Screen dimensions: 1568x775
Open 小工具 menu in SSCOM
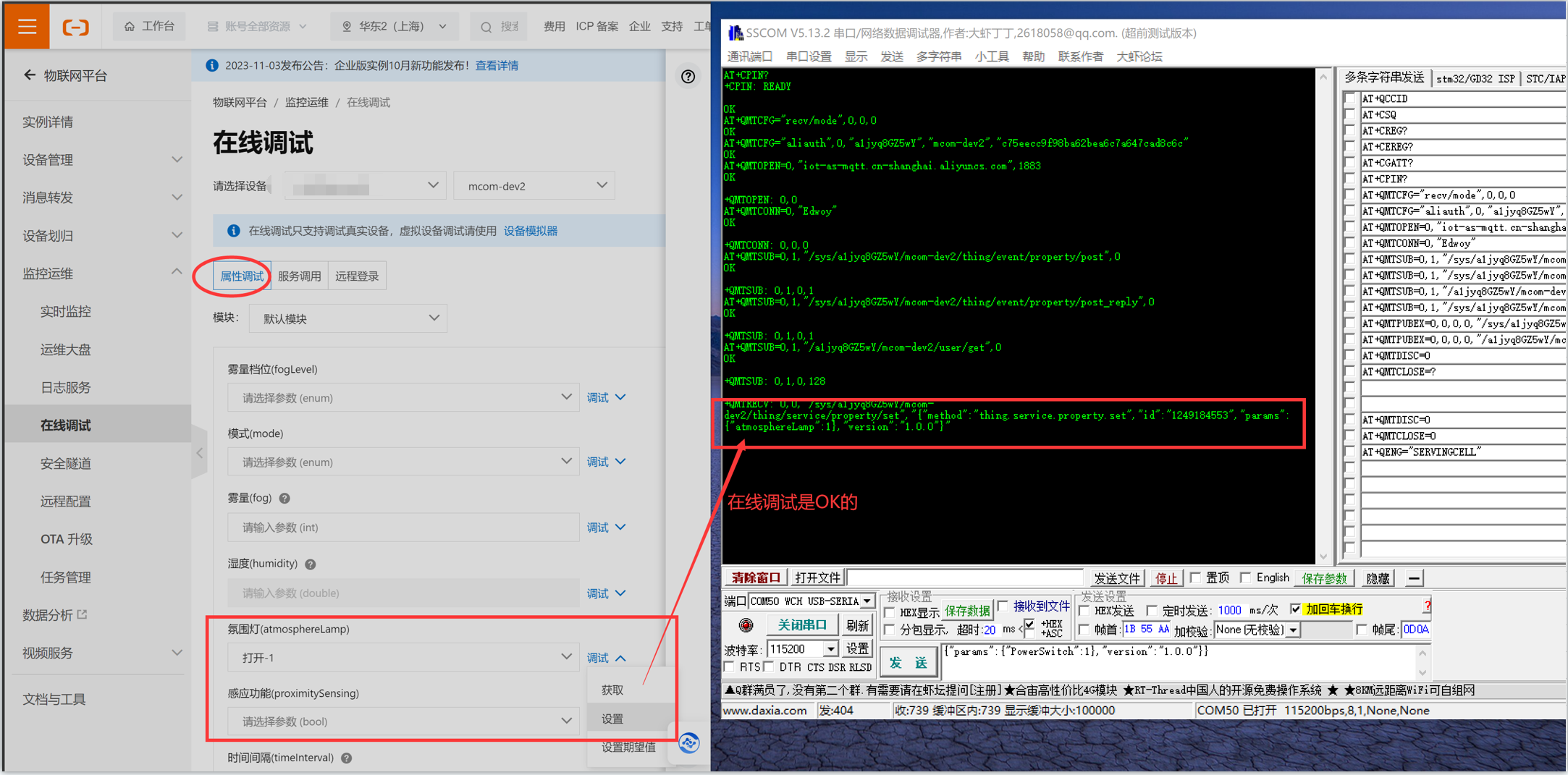[x=991, y=56]
